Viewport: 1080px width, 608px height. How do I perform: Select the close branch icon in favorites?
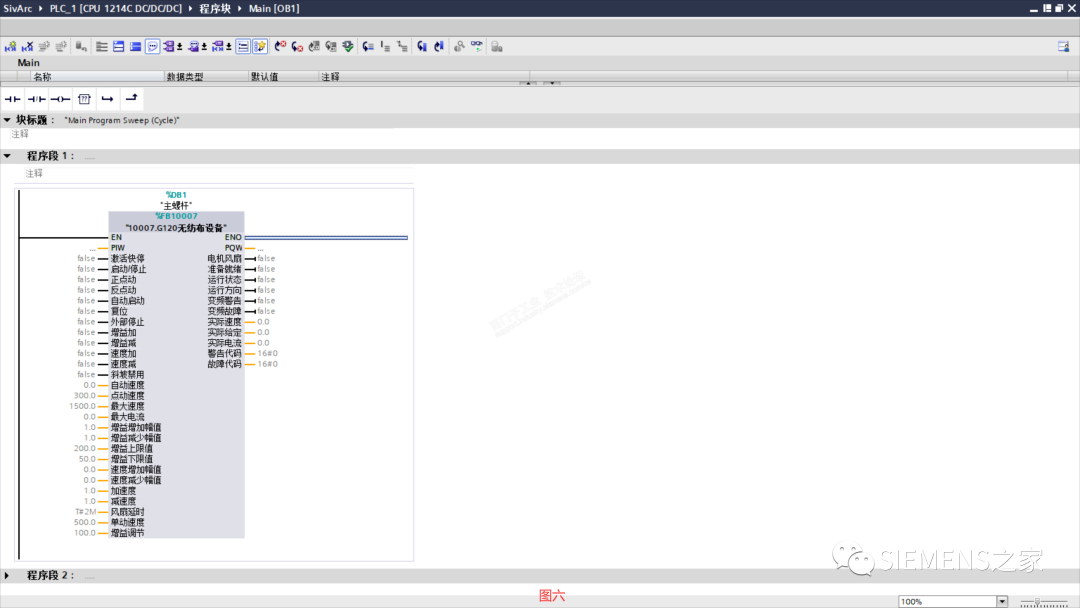[132, 98]
